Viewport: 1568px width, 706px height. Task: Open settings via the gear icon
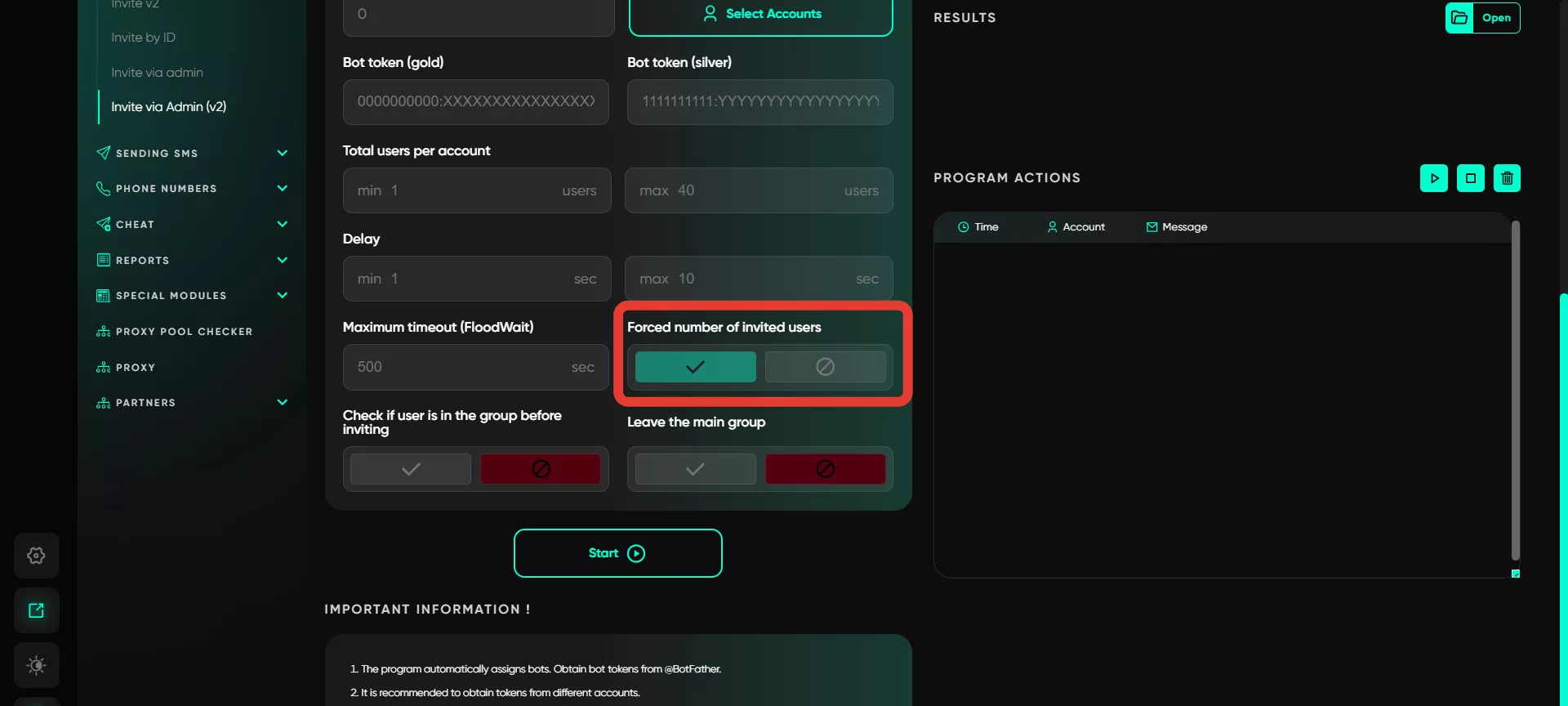(x=36, y=556)
